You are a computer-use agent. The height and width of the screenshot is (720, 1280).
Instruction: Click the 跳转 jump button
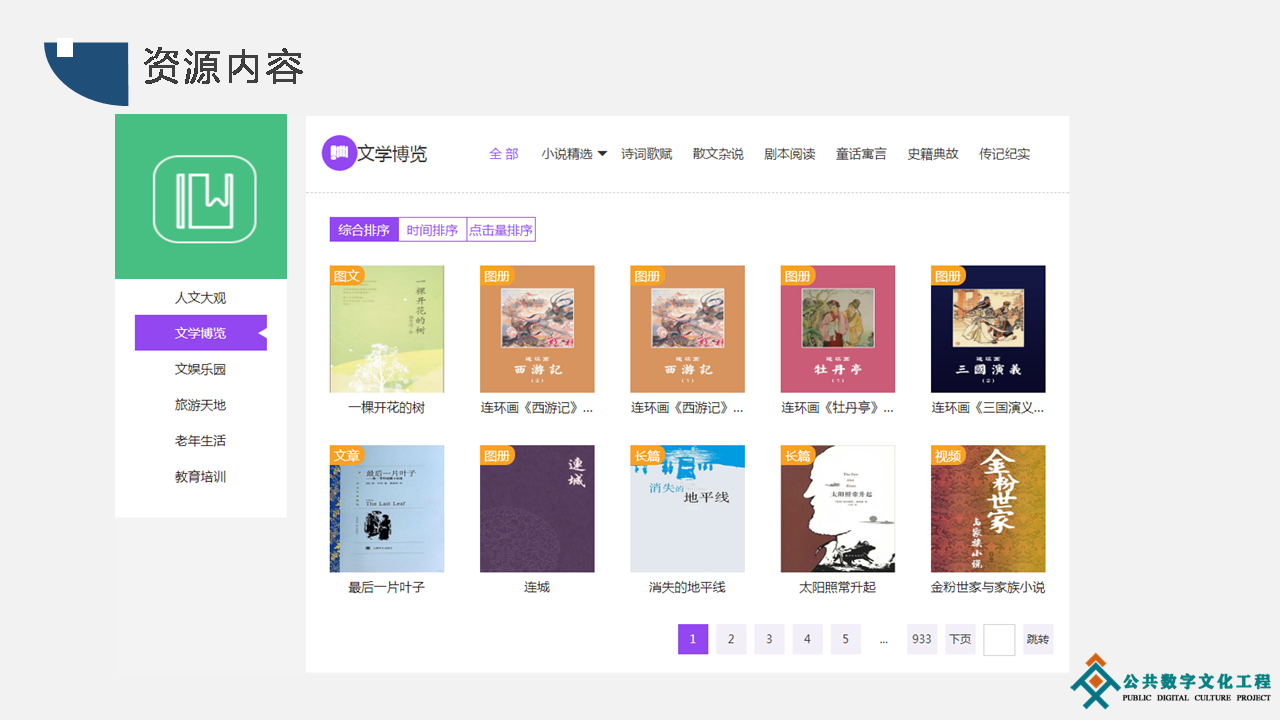click(x=1038, y=639)
